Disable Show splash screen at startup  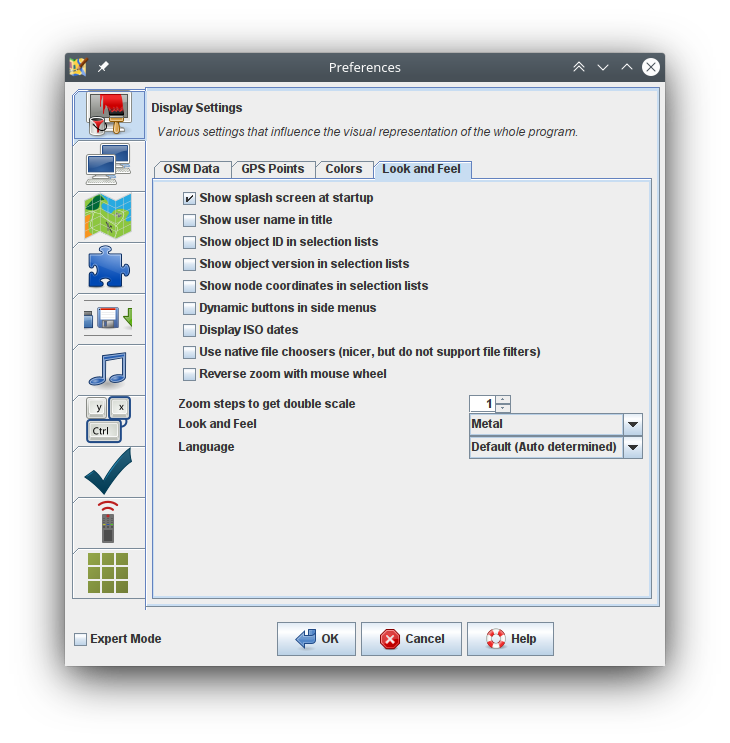[190, 198]
